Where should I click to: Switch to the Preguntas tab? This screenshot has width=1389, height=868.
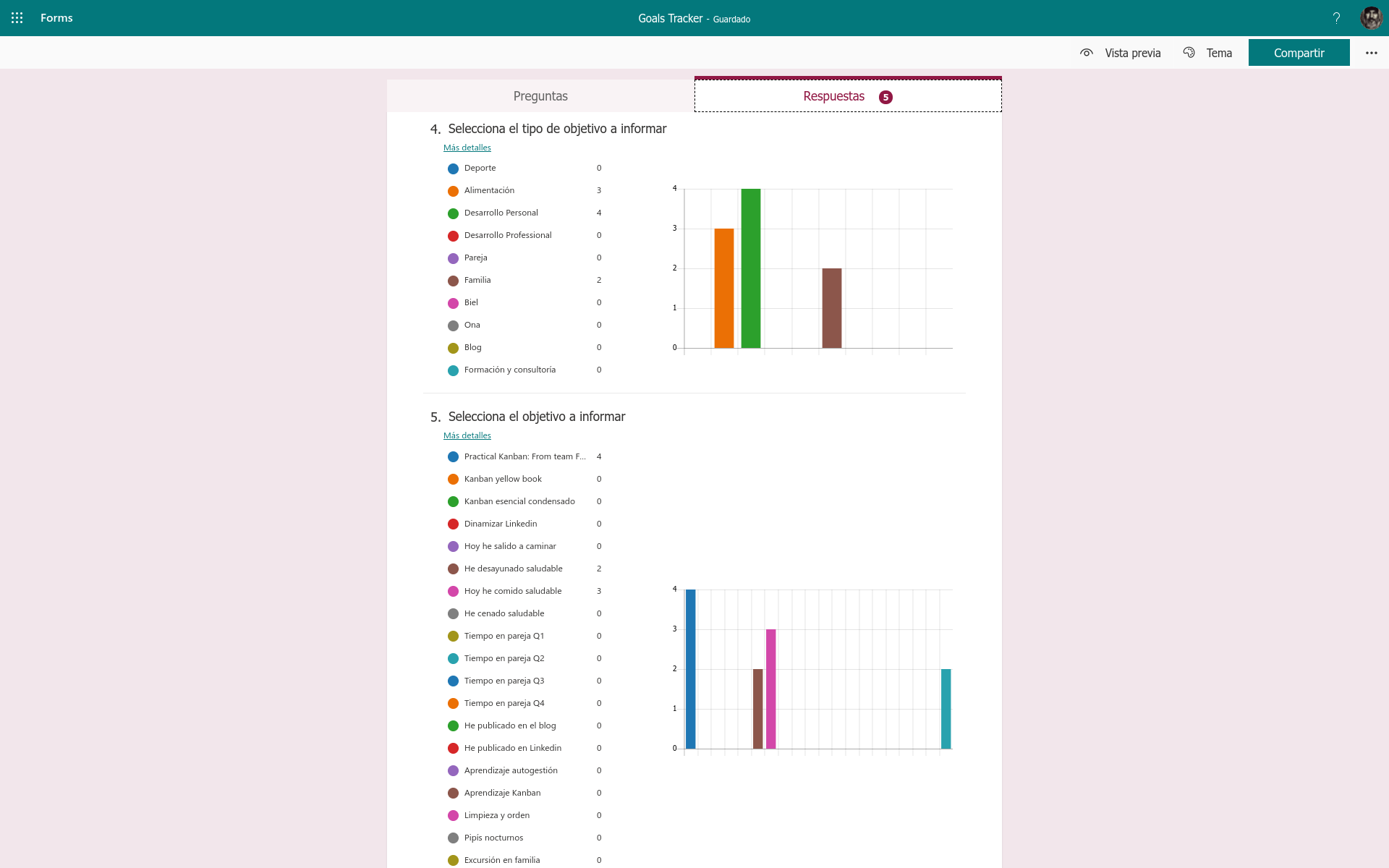tap(540, 96)
